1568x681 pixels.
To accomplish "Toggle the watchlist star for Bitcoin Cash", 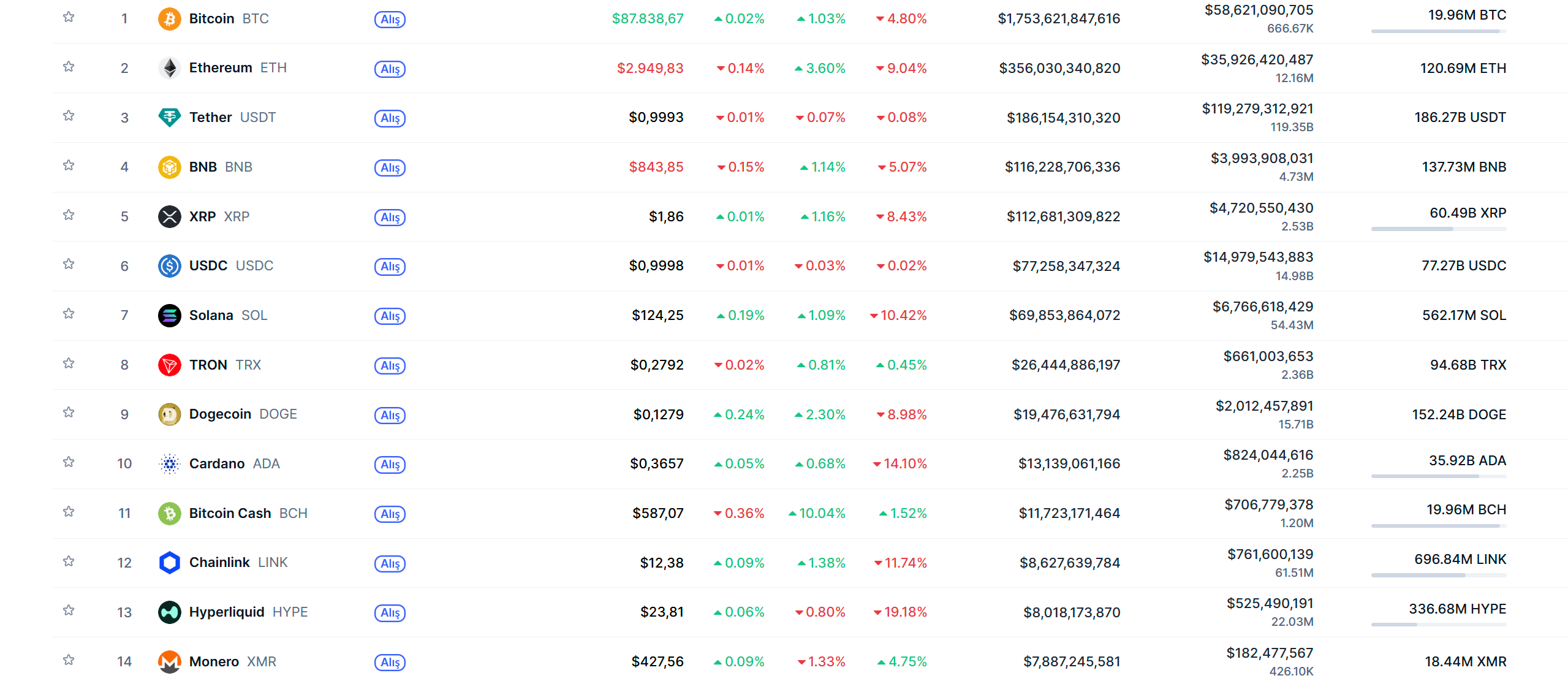I will click(69, 512).
